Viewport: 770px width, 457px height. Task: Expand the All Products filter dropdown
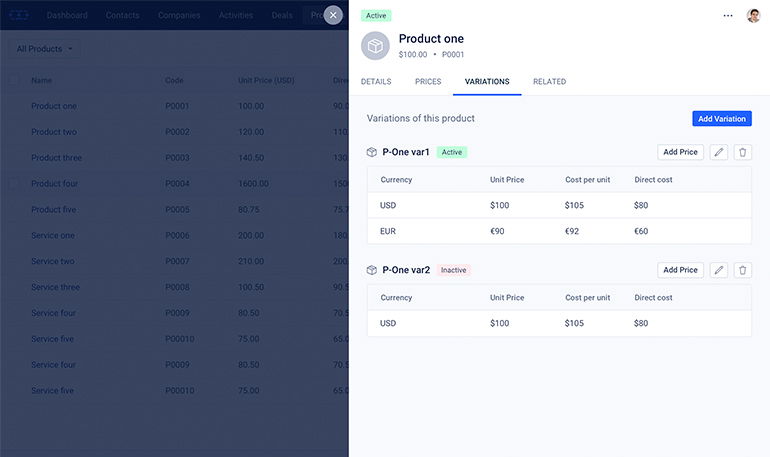(x=45, y=49)
